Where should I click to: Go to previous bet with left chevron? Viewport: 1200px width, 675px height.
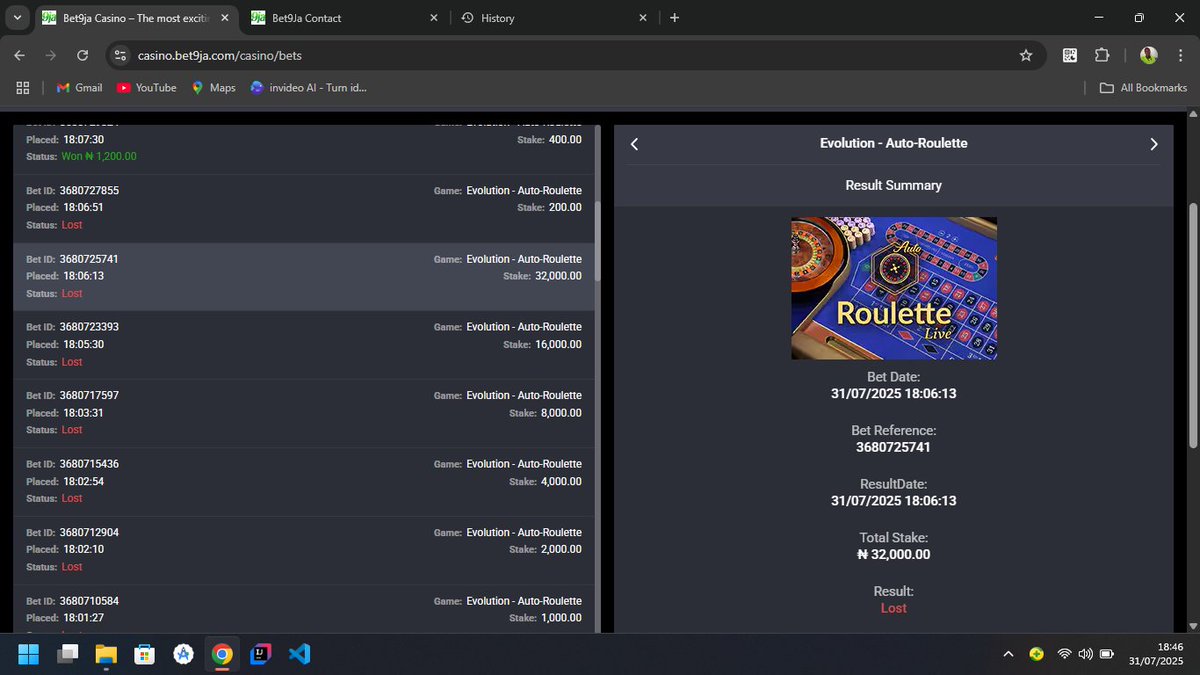coord(634,144)
